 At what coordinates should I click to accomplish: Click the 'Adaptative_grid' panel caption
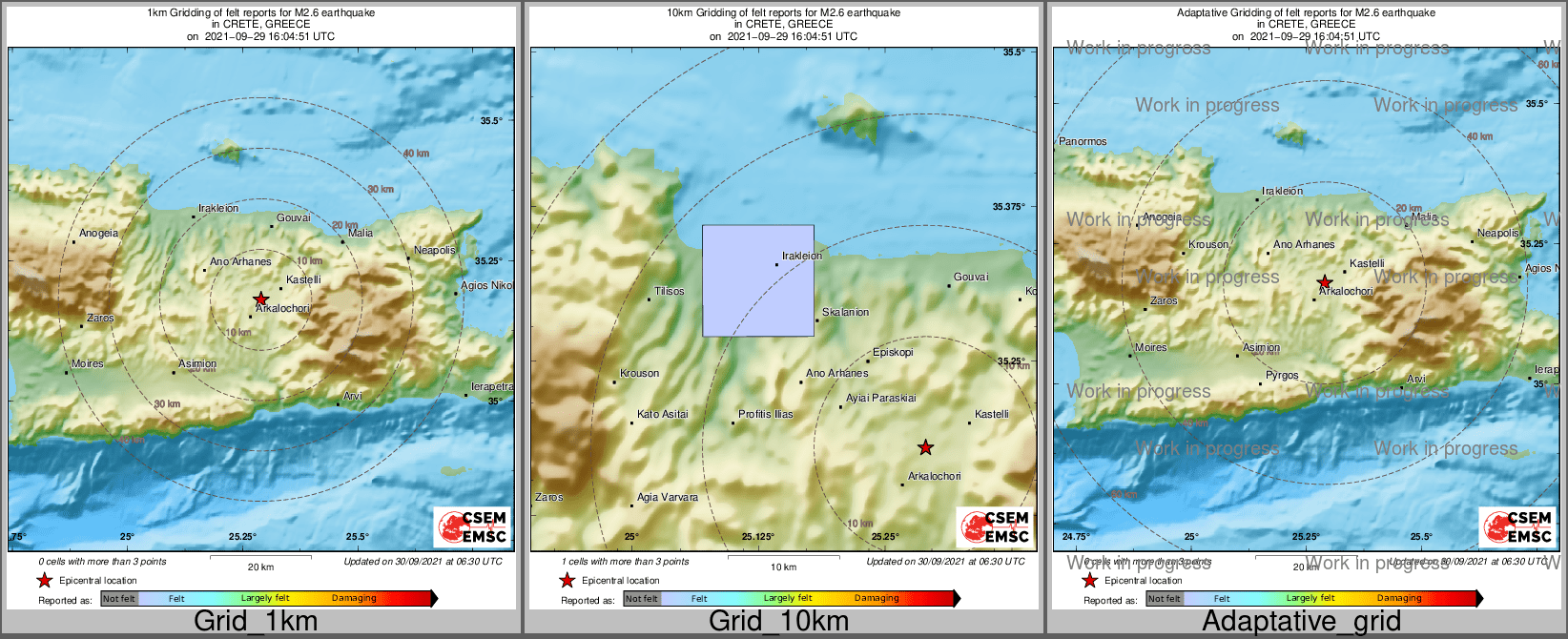[x=1302, y=621]
